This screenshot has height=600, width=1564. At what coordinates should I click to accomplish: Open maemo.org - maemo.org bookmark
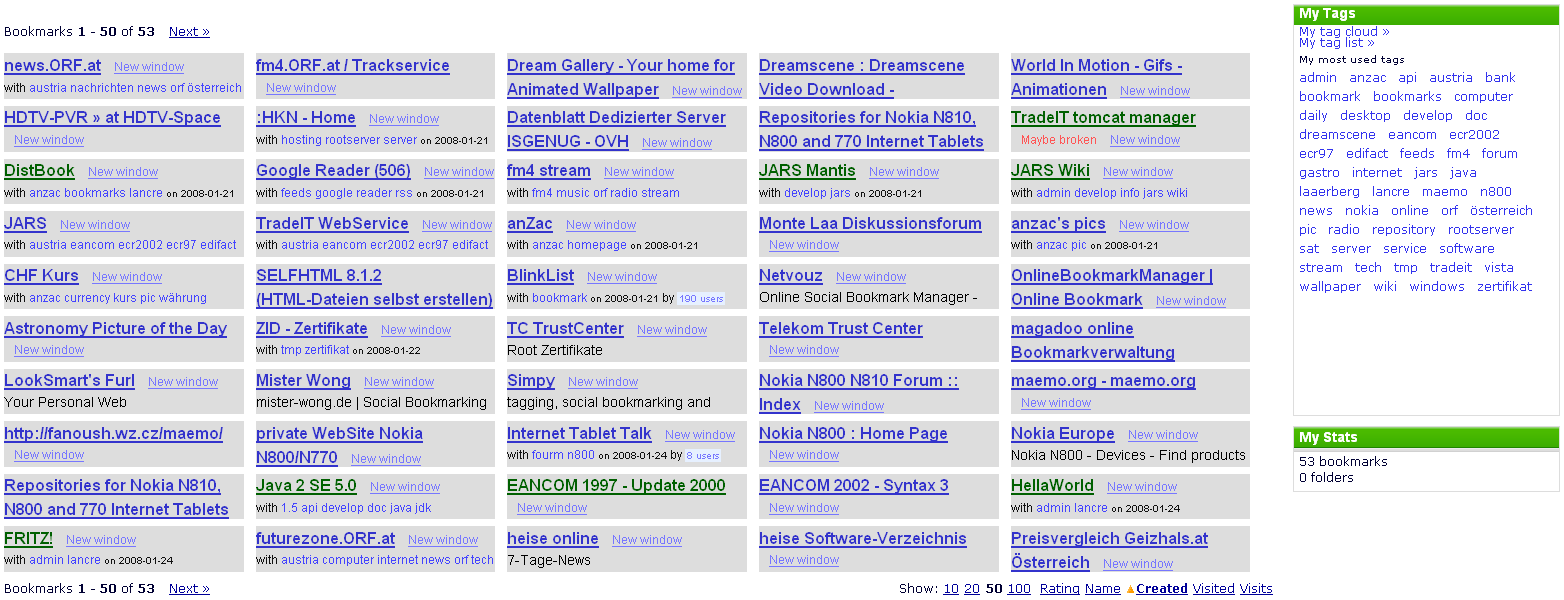[1103, 381]
